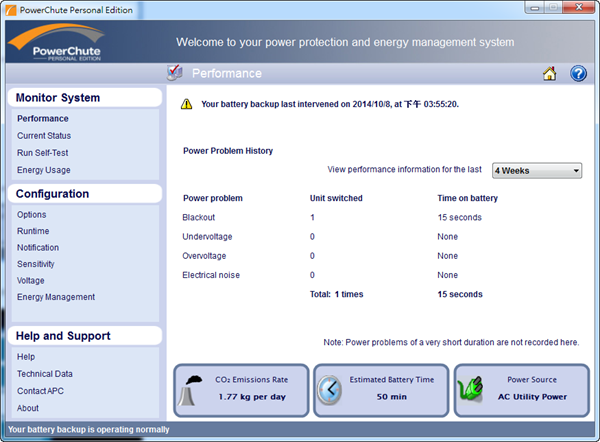
Task: Click the PowerChute title bar app icon
Action: [11, 10]
